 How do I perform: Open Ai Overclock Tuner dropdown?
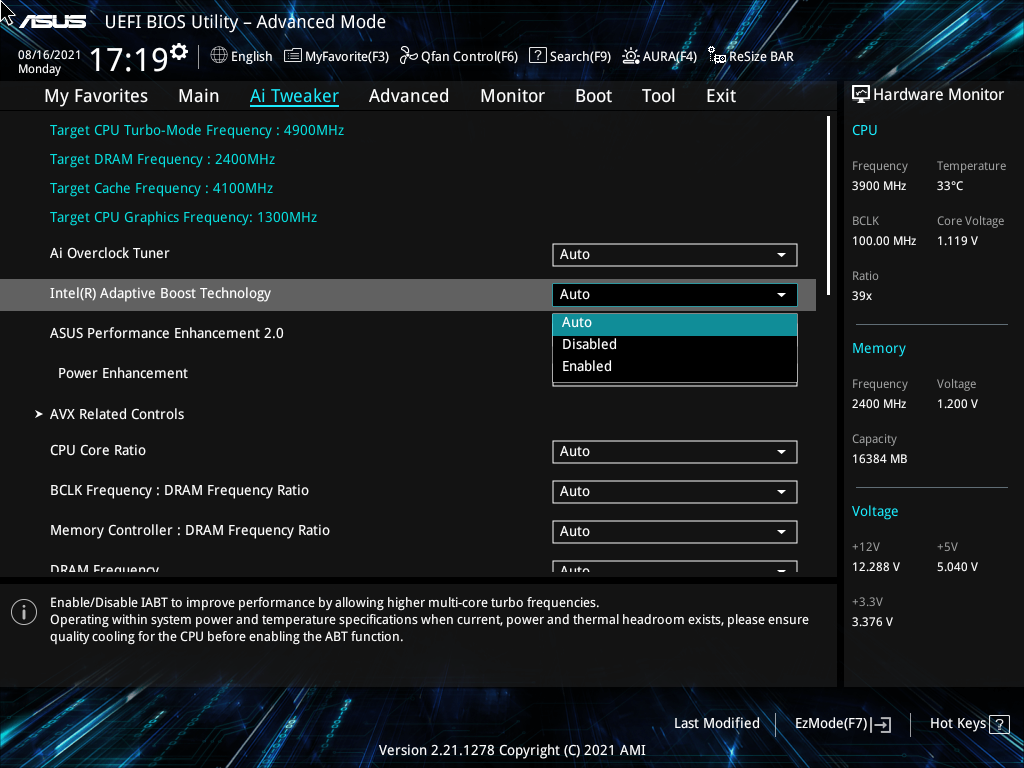tap(675, 255)
